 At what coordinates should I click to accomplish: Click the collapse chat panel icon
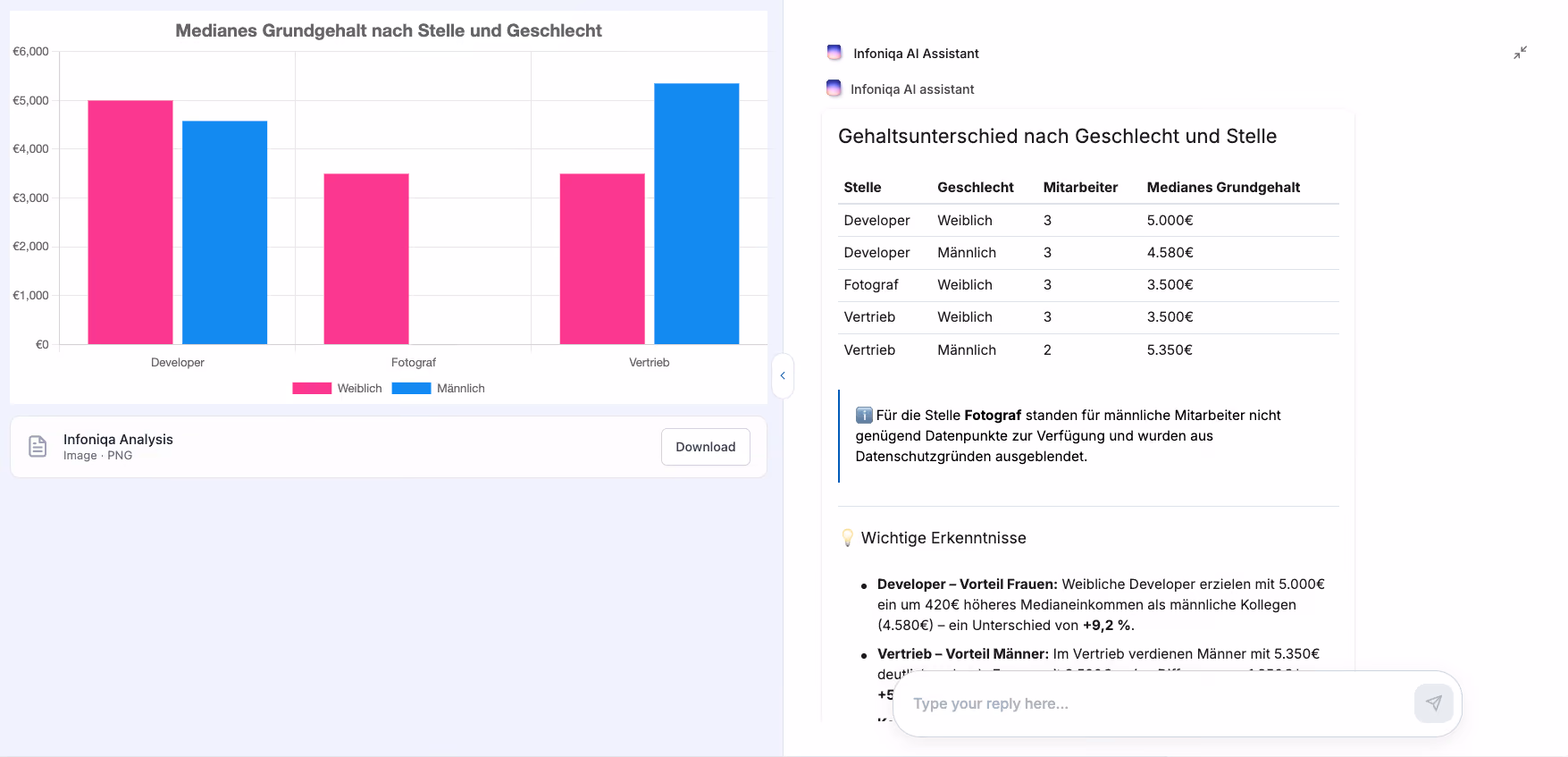click(x=1520, y=53)
